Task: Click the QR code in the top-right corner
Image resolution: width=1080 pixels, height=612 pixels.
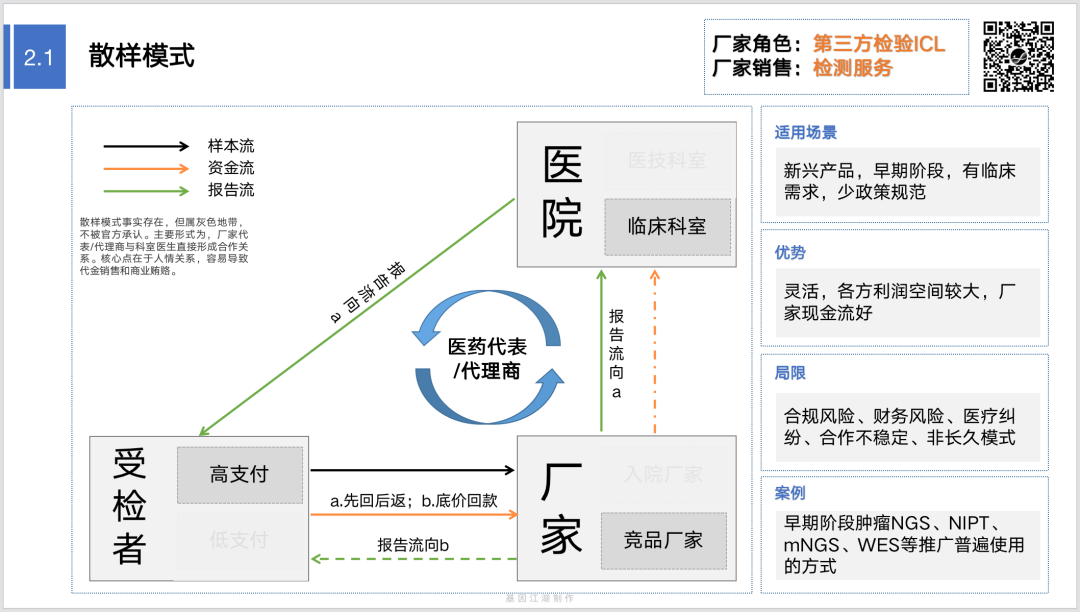Action: (x=1019, y=57)
